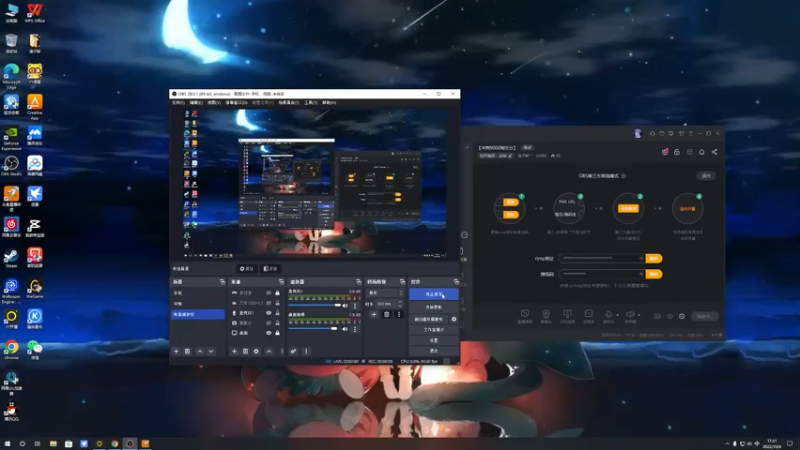
Task: Copy the stream key with orange button
Action: [x=654, y=274]
